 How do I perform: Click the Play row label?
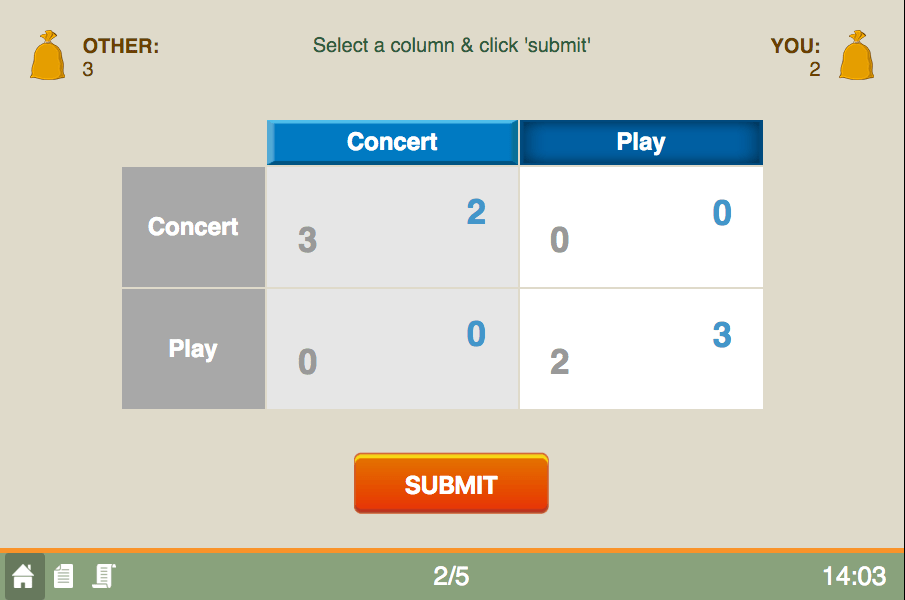193,349
